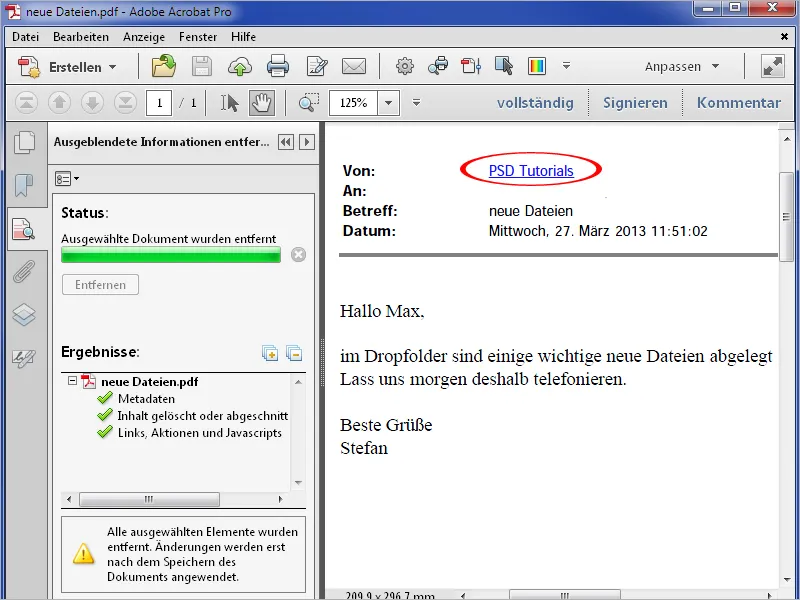Toggle Metadaten checkmark in results
This screenshot has width=800, height=600.
point(105,398)
